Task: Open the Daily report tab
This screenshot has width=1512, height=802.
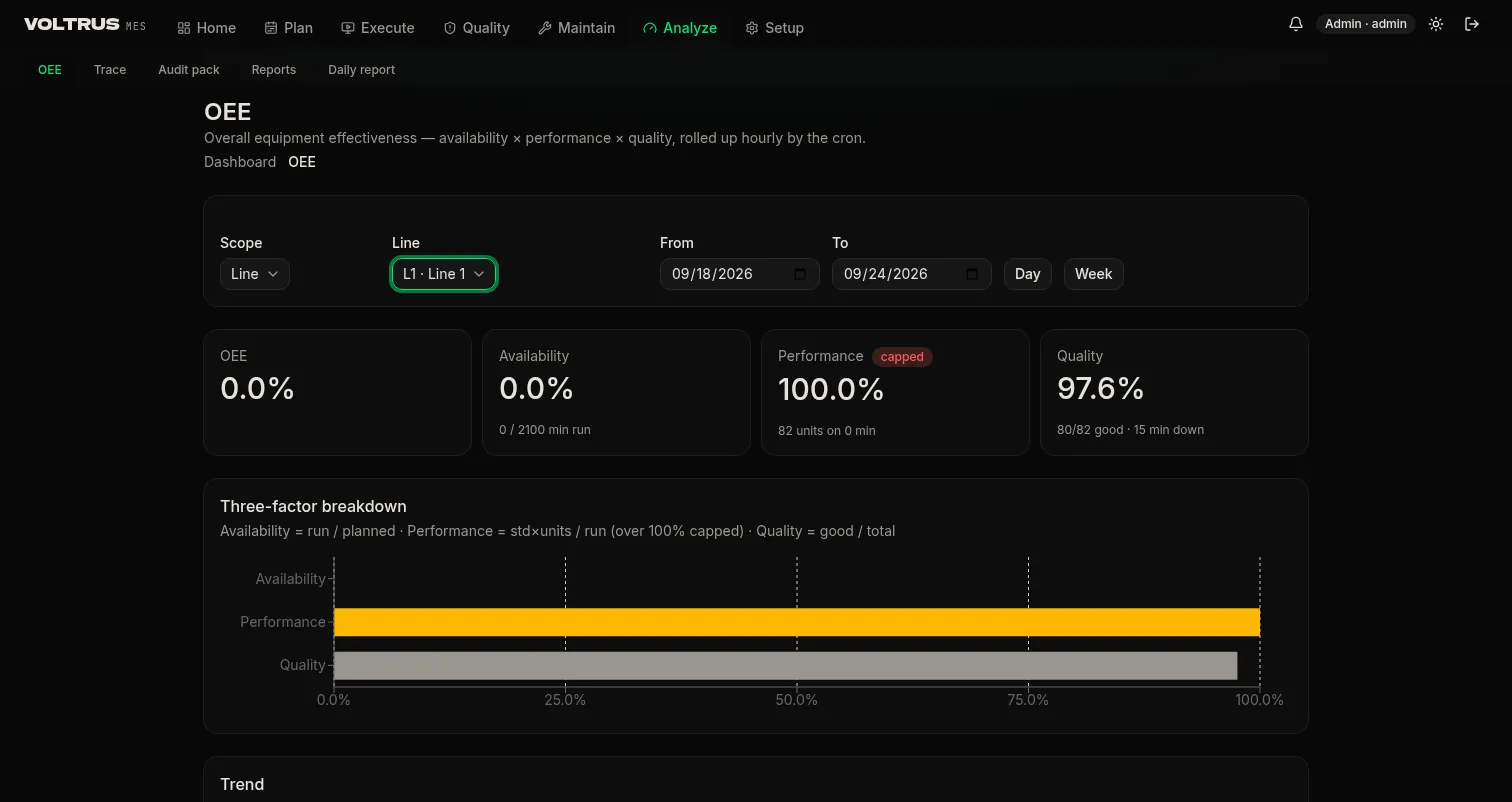Action: coord(361,70)
